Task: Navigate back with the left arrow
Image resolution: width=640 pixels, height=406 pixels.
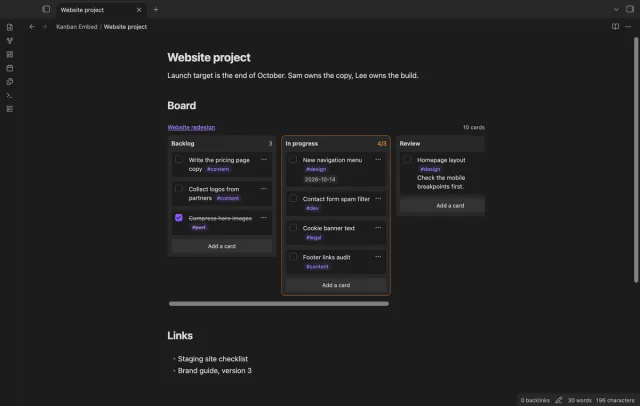Action: tap(32, 27)
